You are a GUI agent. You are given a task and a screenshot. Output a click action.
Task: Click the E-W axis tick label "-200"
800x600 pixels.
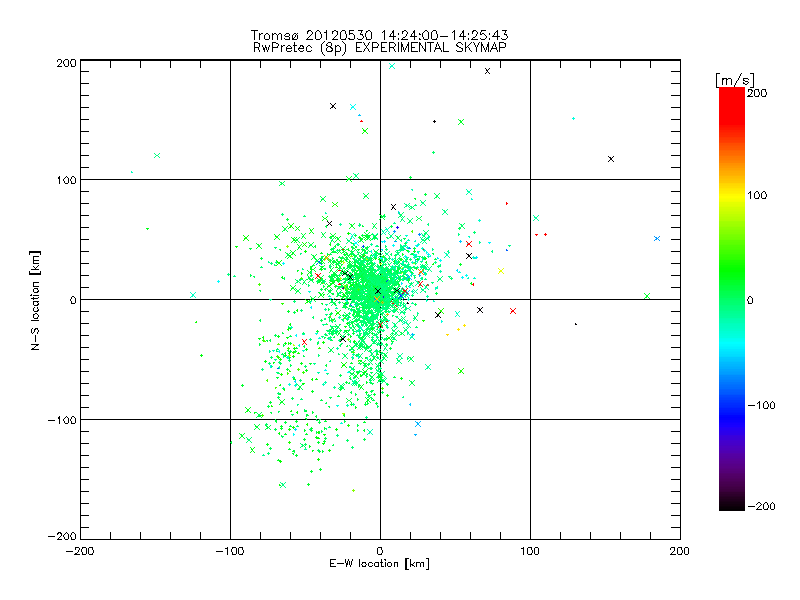click(x=80, y=552)
